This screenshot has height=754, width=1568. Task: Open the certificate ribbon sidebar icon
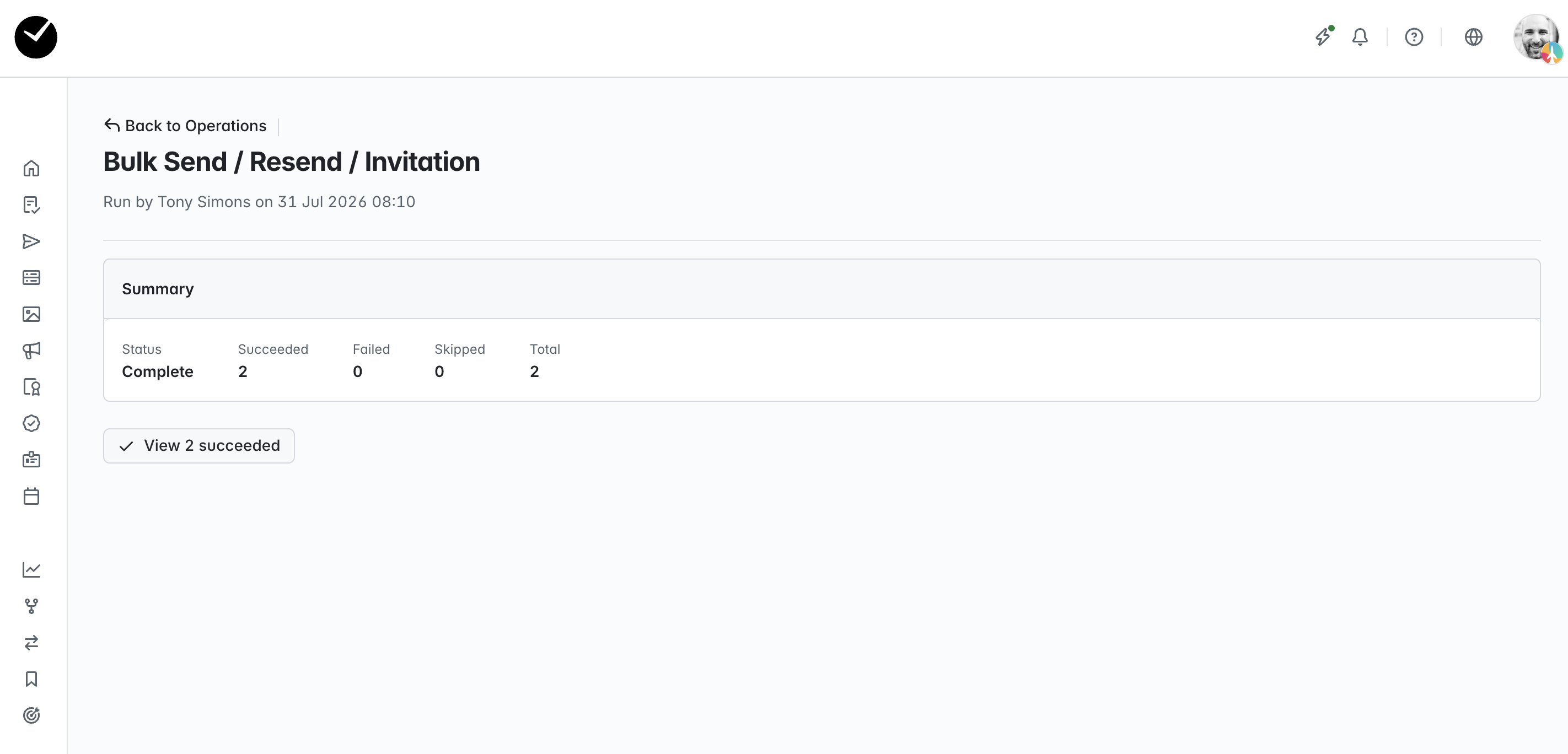click(31, 387)
